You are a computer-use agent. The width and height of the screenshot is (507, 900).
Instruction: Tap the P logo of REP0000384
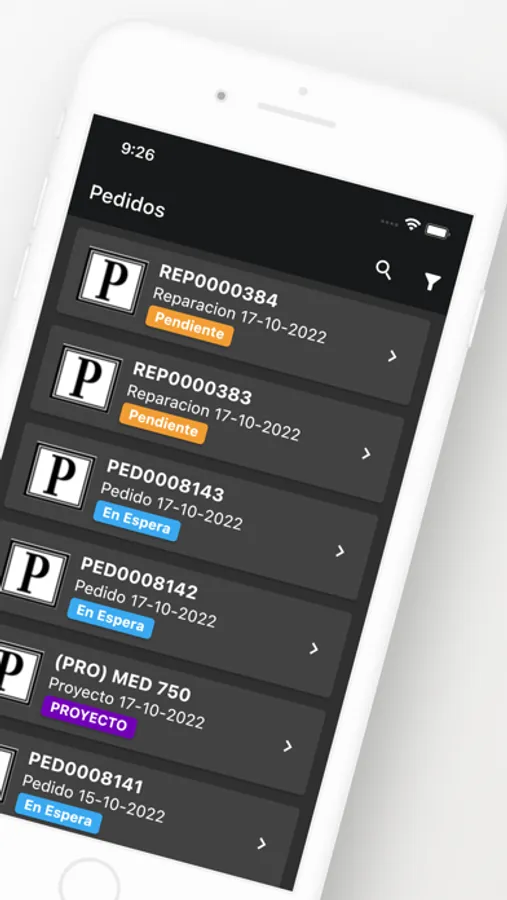pos(111,280)
